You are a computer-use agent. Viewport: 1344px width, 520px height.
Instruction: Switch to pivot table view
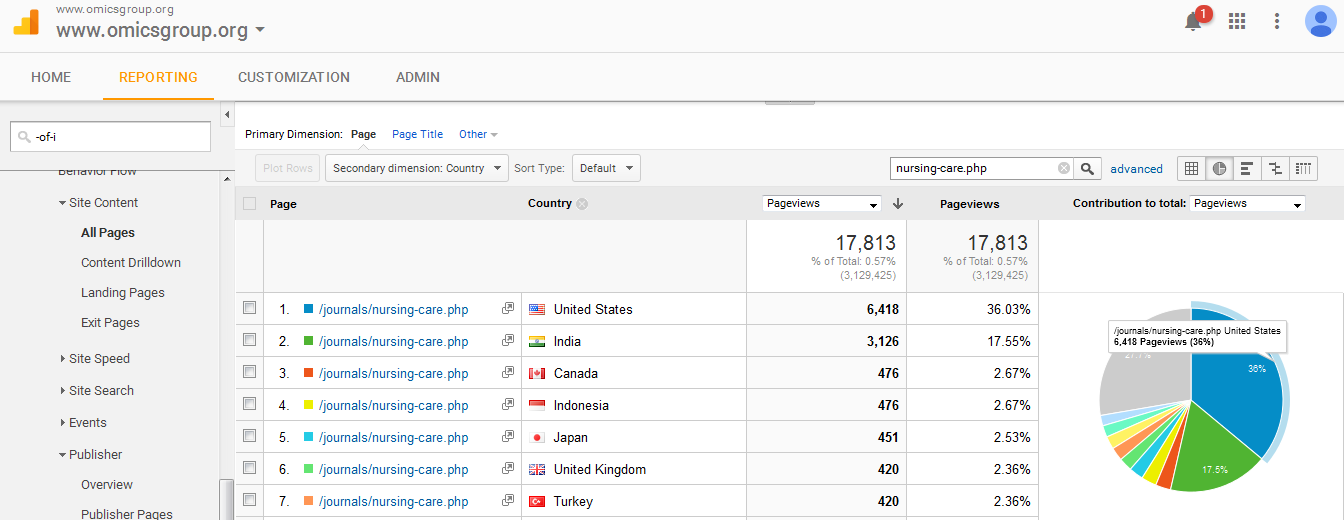click(1303, 168)
